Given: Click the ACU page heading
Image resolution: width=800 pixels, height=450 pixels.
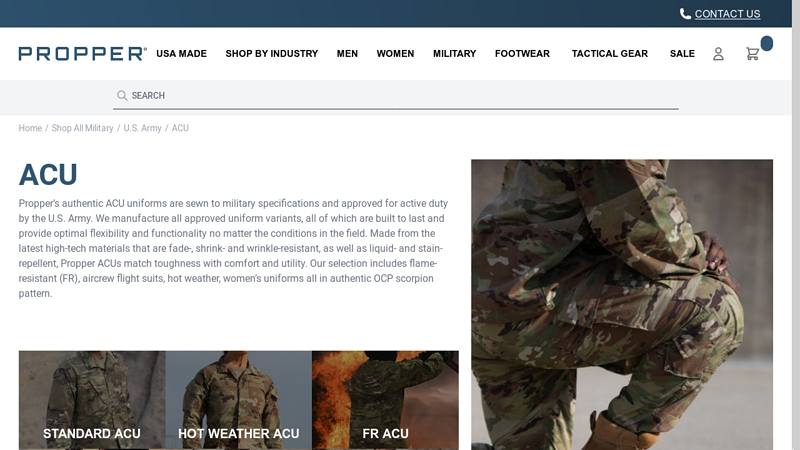Looking at the screenshot, I should click(48, 174).
